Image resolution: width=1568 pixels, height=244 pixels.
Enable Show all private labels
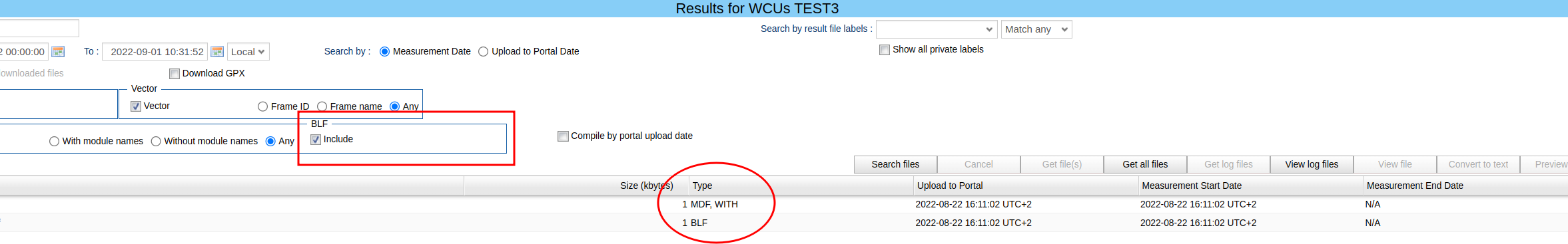point(885,50)
